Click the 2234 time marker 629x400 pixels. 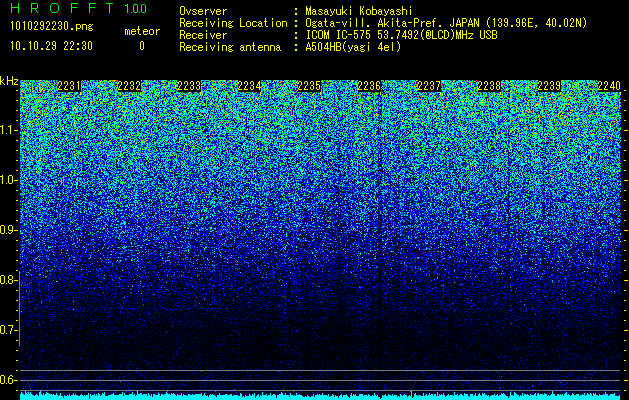[249, 86]
